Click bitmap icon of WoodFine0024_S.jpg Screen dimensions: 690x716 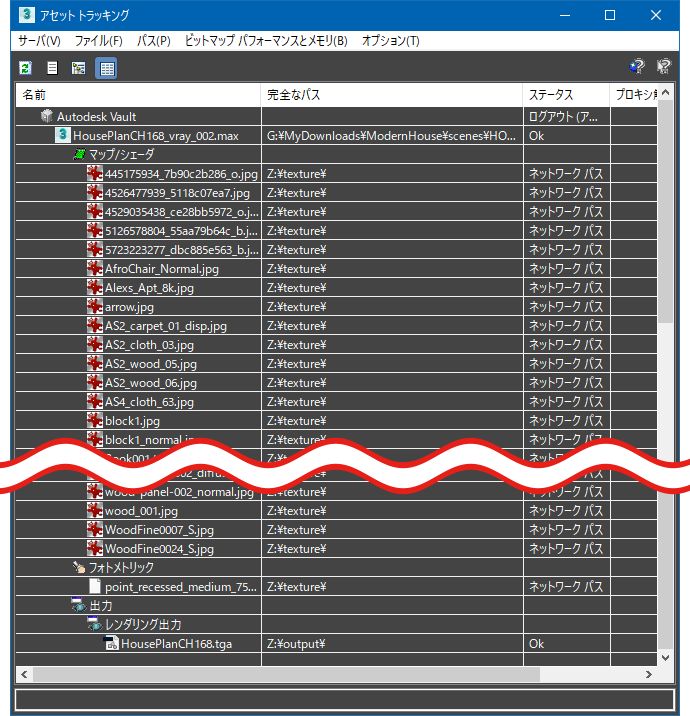95,548
